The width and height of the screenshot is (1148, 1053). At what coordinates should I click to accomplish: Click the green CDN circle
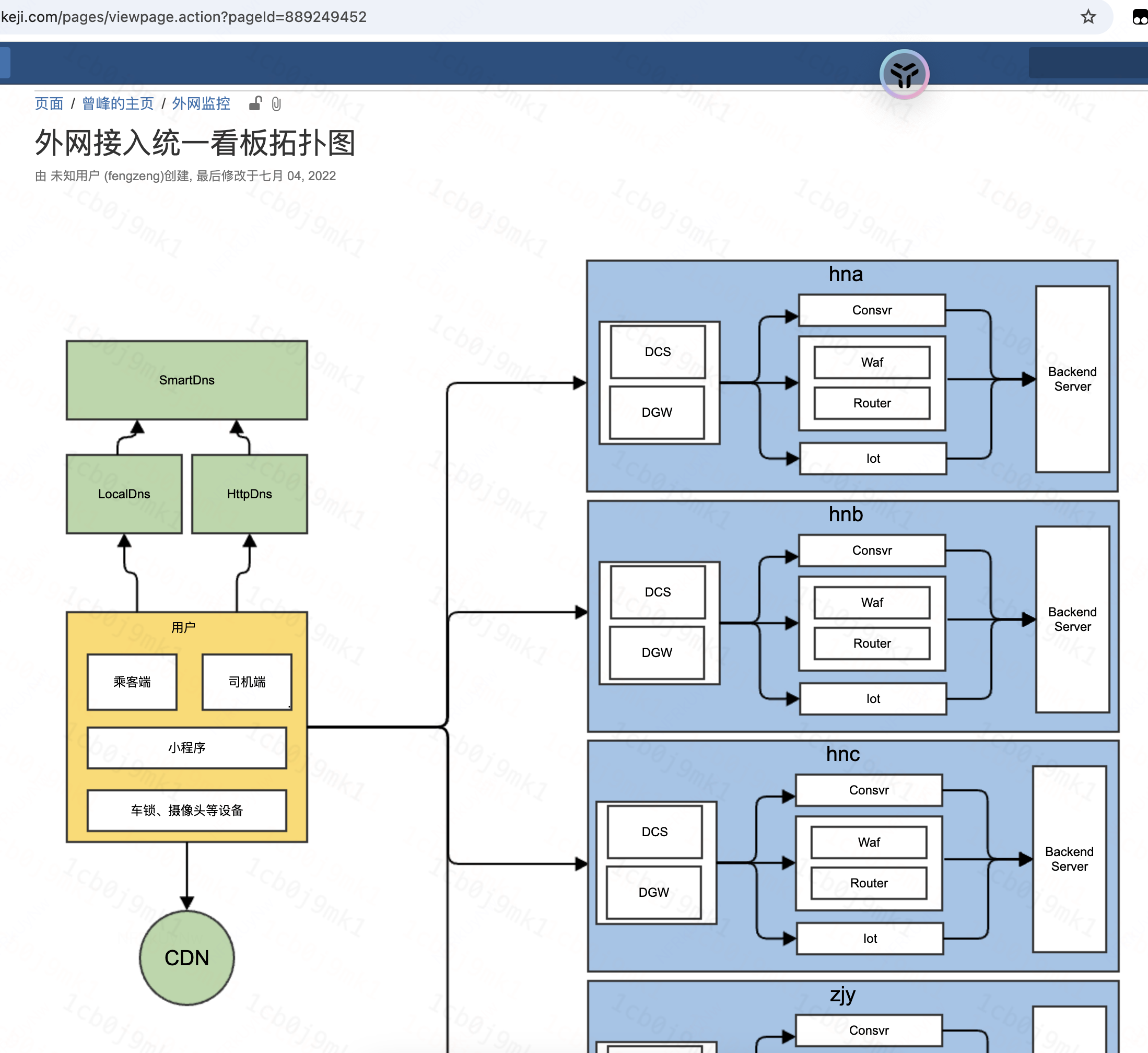point(187,958)
